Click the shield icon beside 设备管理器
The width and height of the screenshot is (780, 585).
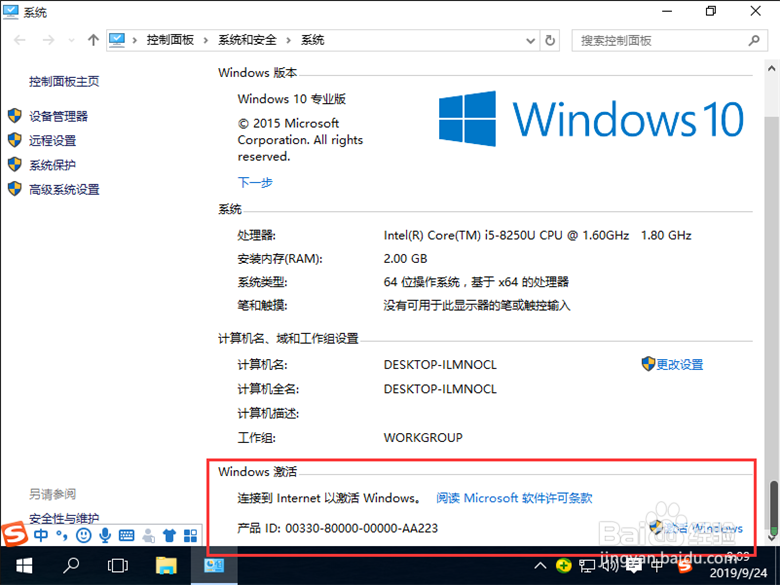[15, 116]
